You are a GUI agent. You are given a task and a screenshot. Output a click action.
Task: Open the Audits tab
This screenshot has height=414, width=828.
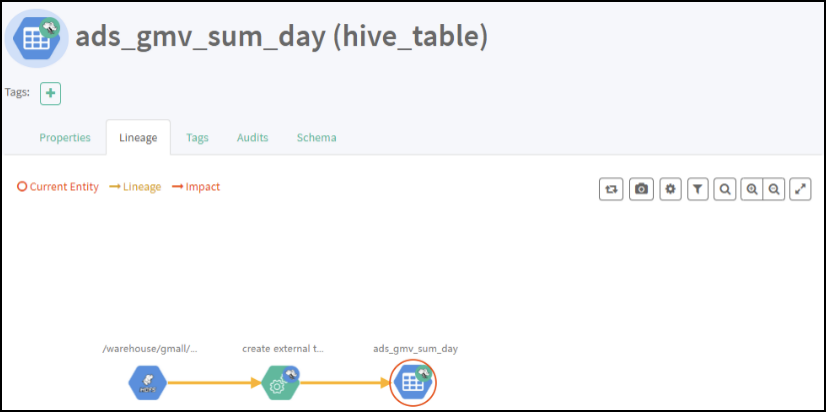tap(252, 138)
